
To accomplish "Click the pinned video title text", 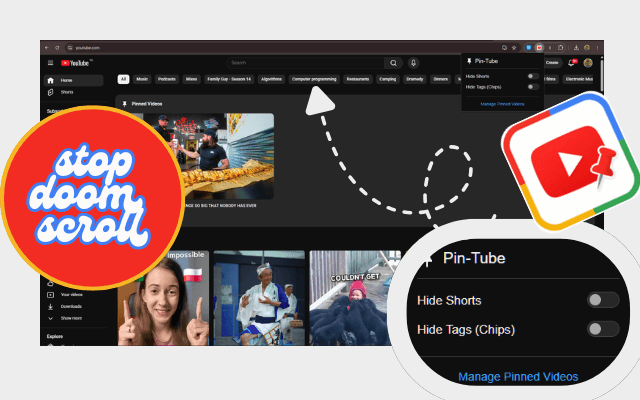I will pyautogui.click(x=220, y=206).
